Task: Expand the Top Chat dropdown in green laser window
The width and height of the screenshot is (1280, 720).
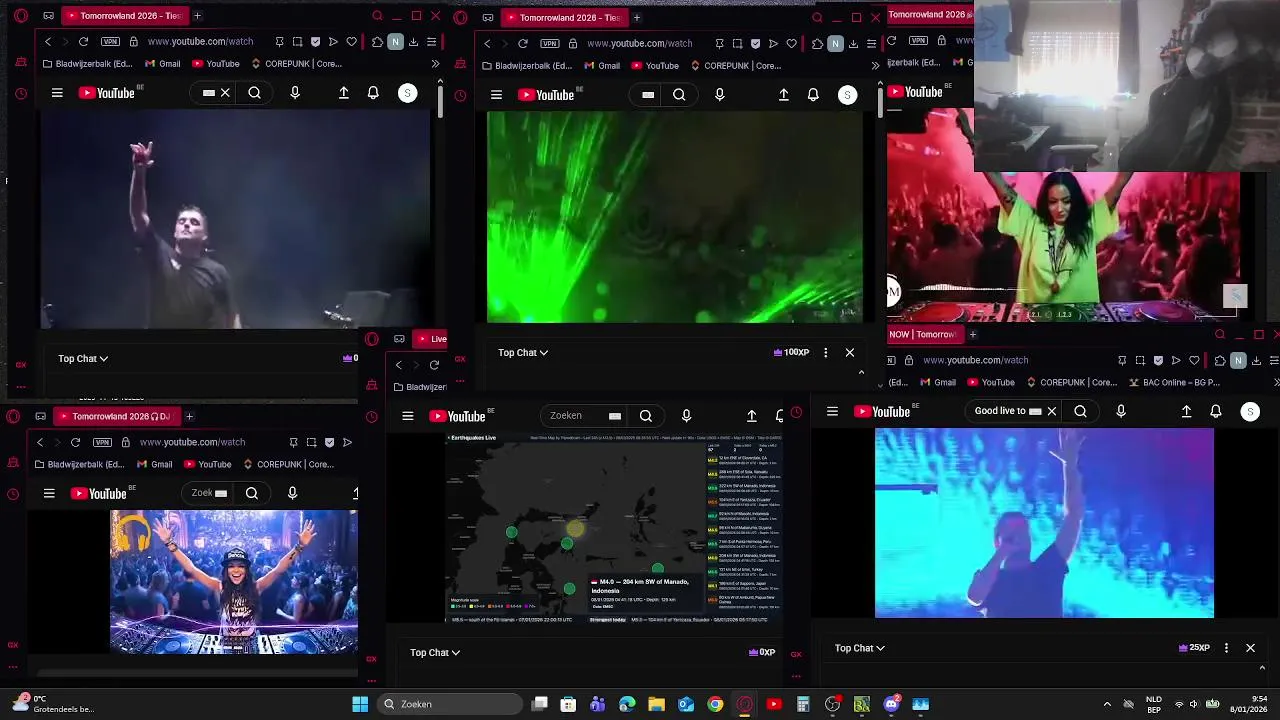Action: pyautogui.click(x=523, y=352)
